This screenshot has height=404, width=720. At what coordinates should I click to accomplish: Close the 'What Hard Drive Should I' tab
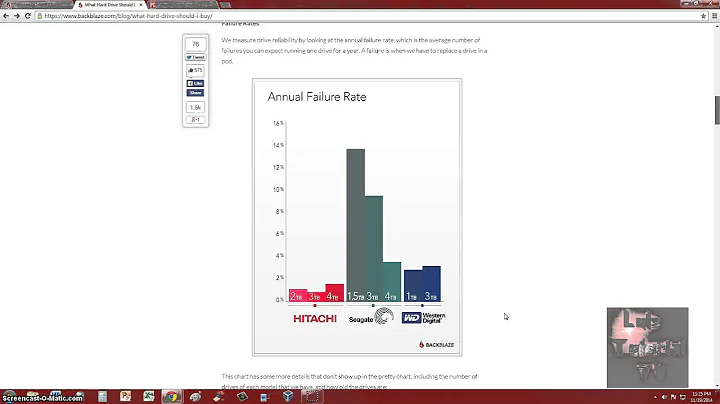141,5
